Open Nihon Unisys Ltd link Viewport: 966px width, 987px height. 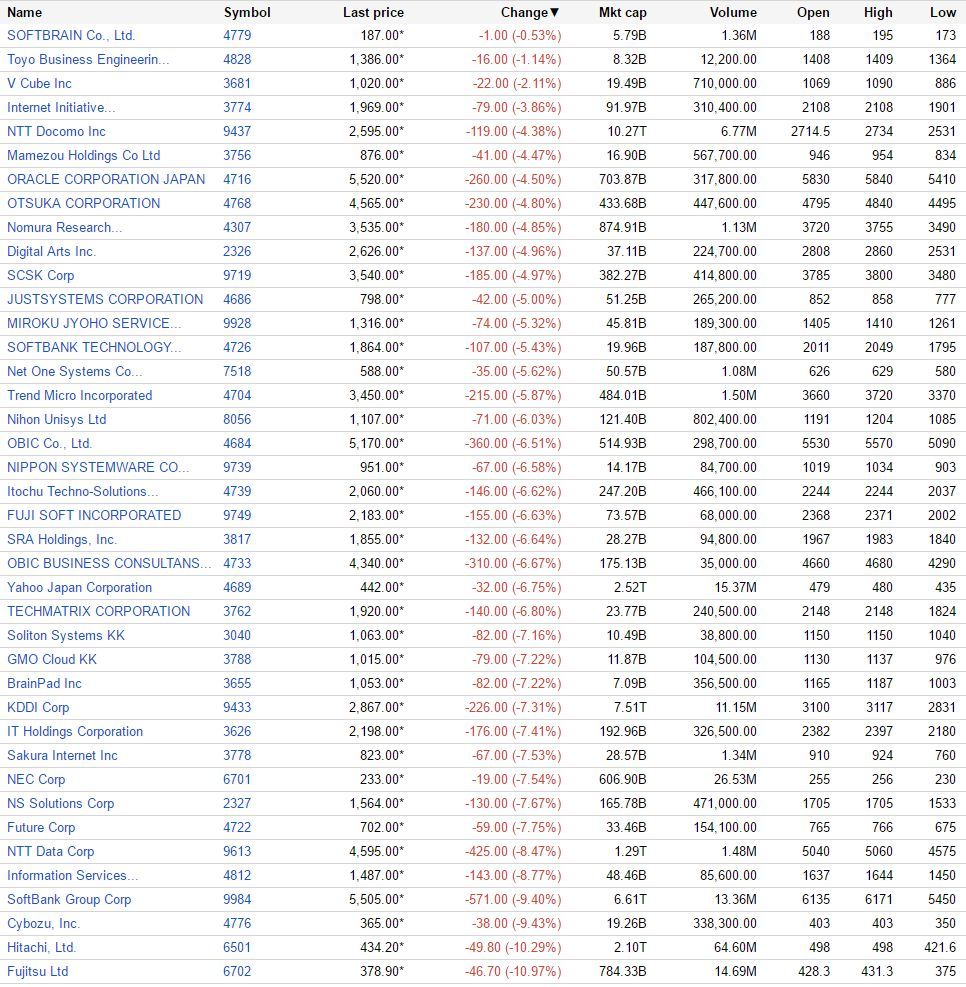pyautogui.click(x=57, y=419)
